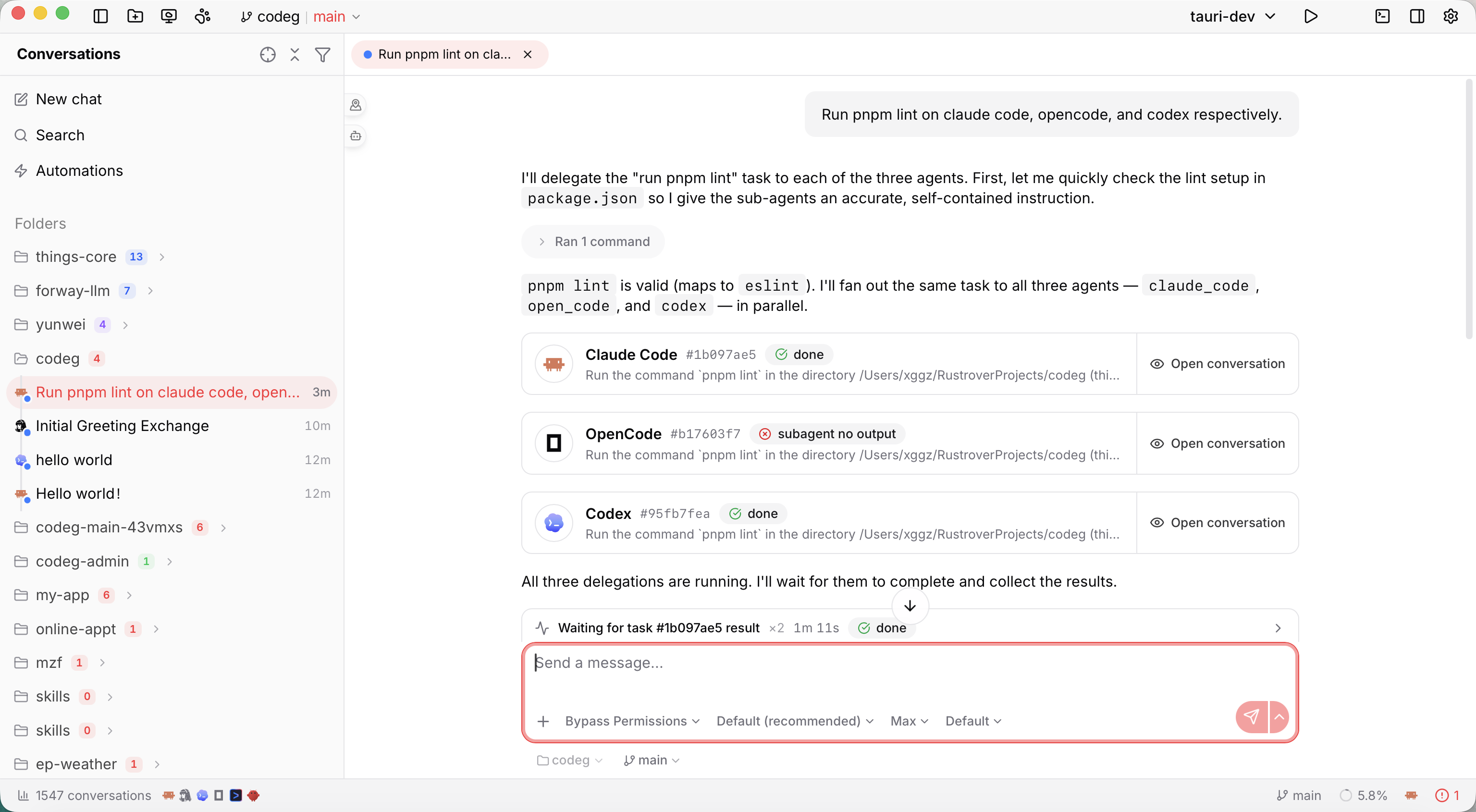
Task: Click the send message paper-plane button
Action: click(1252, 717)
